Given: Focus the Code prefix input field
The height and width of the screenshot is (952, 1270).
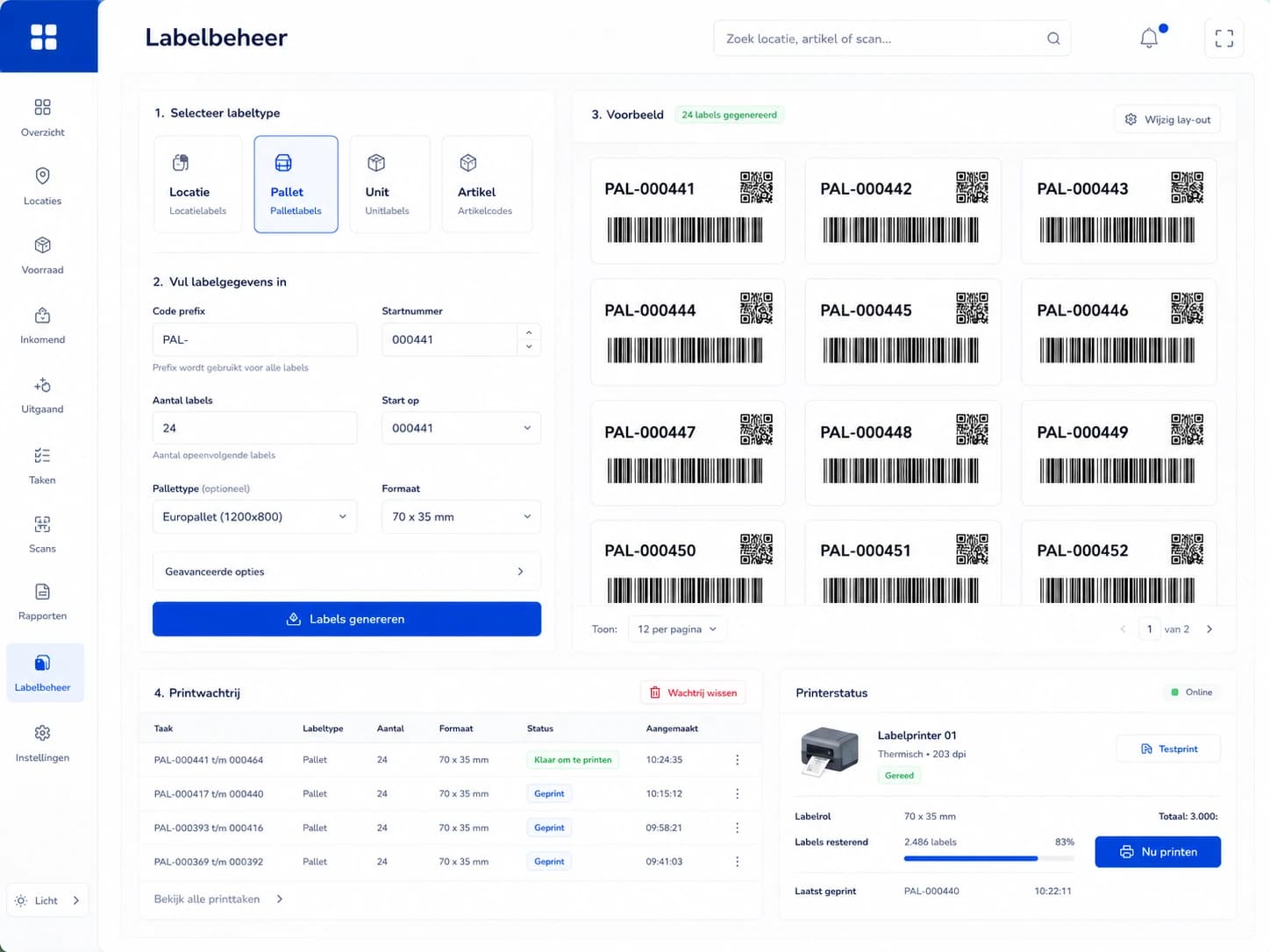Looking at the screenshot, I should click(x=254, y=339).
